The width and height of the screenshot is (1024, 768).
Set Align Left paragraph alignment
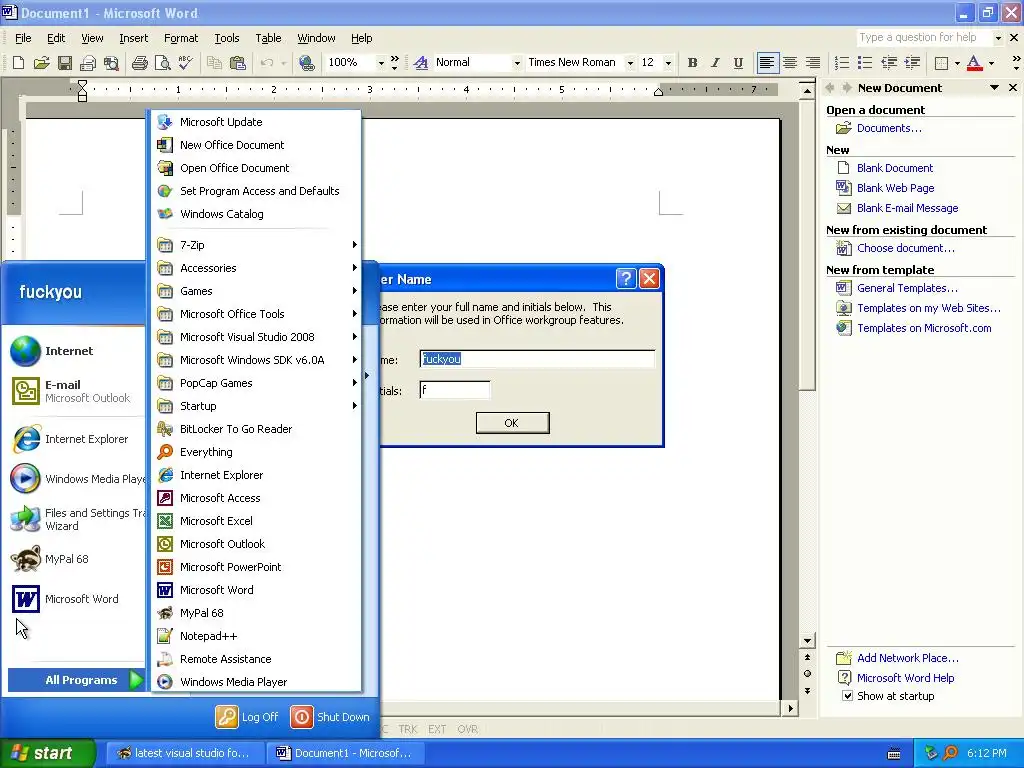pyautogui.click(x=767, y=63)
